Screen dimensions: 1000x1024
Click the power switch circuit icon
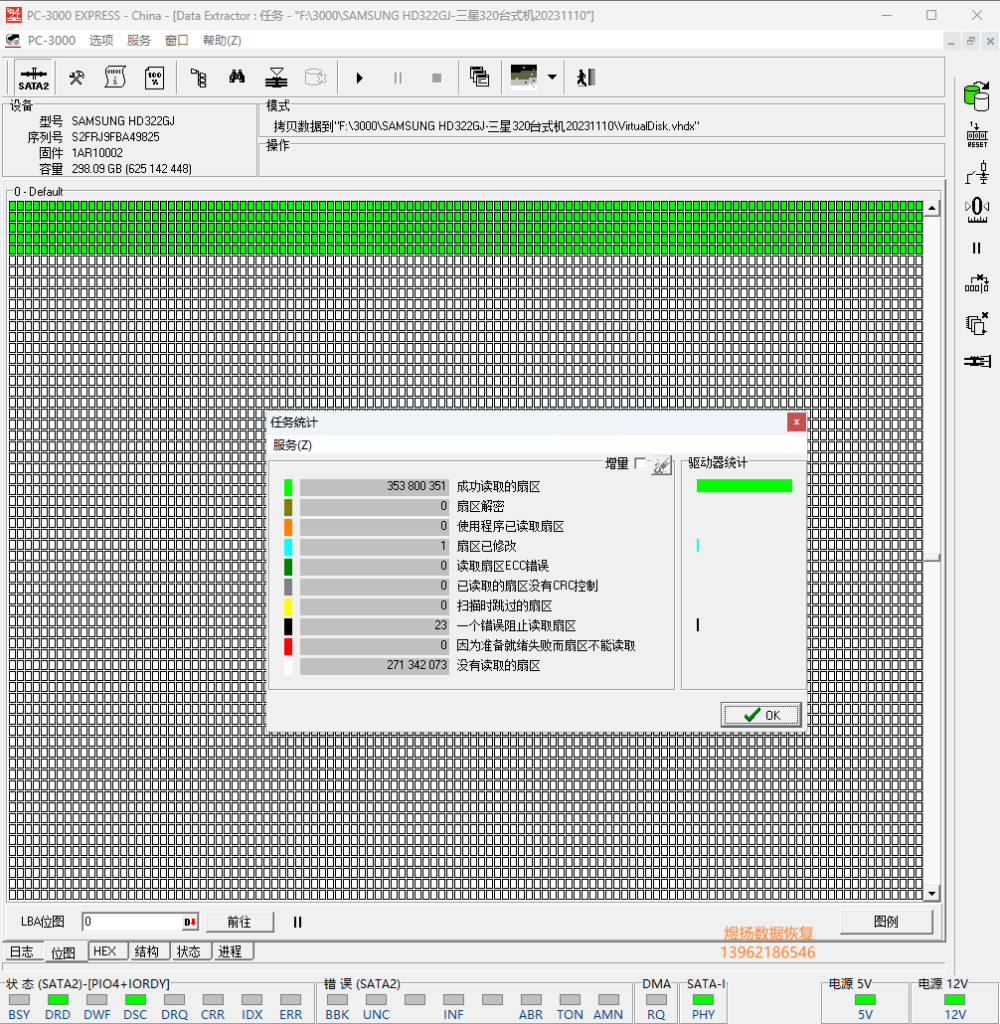977,173
